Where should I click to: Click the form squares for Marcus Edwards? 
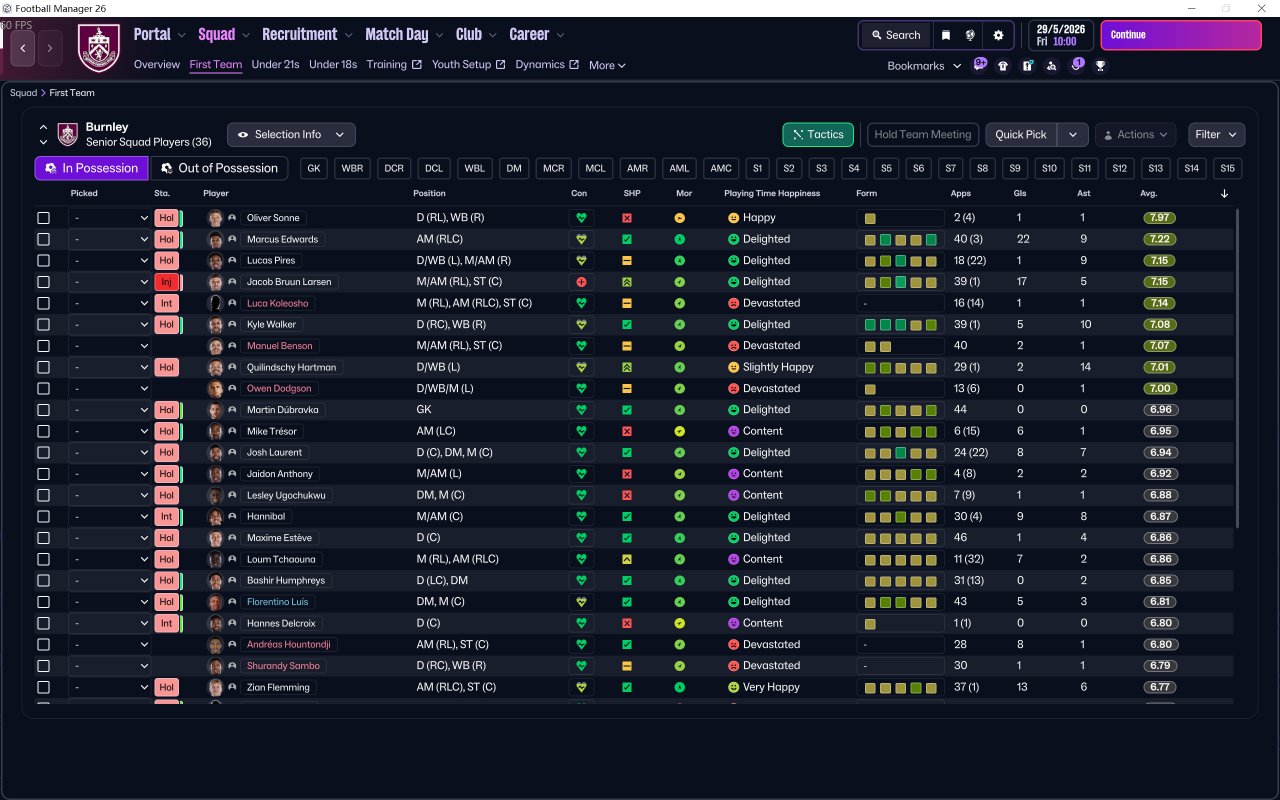(900, 239)
